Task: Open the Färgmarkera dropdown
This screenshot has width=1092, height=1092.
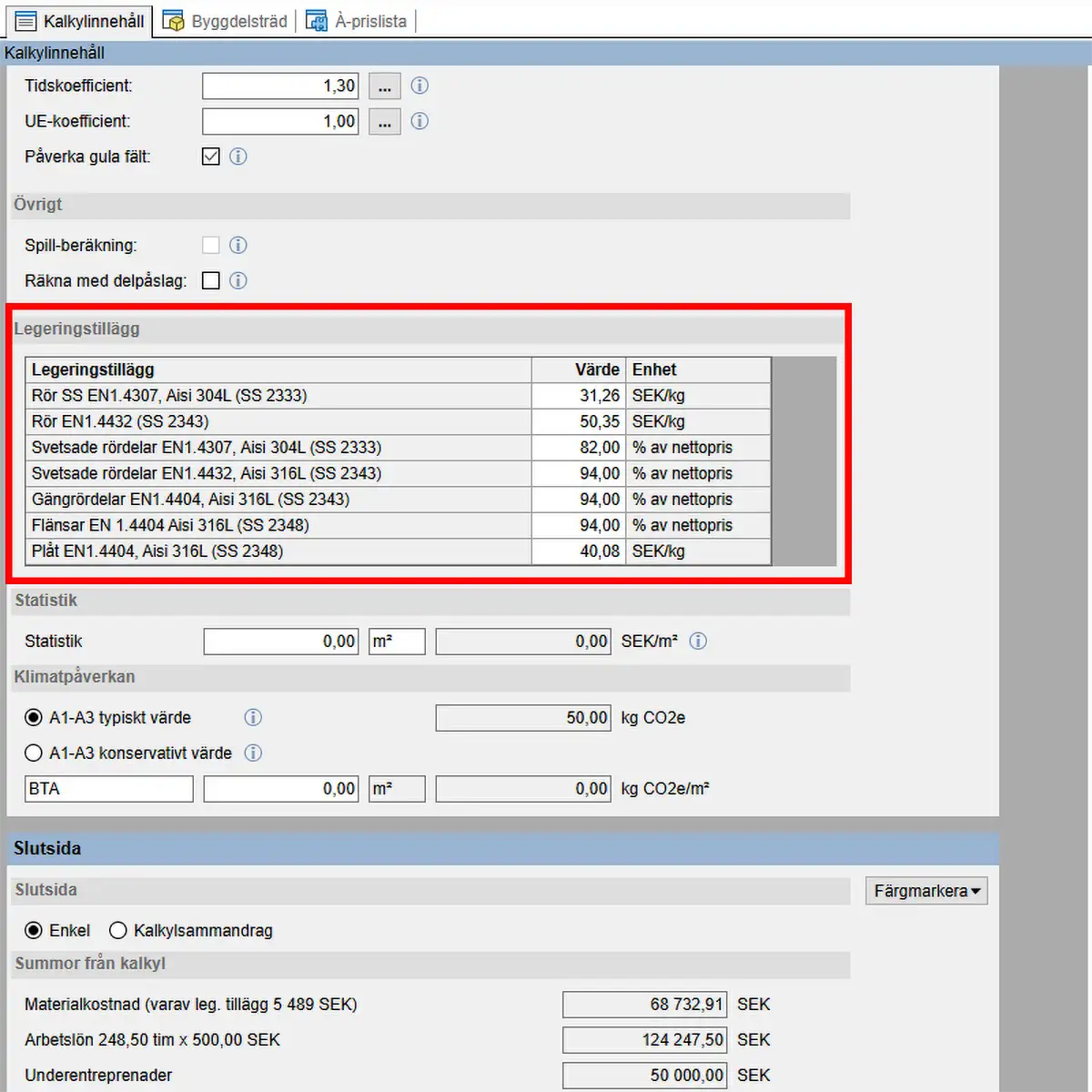Action: 926,891
